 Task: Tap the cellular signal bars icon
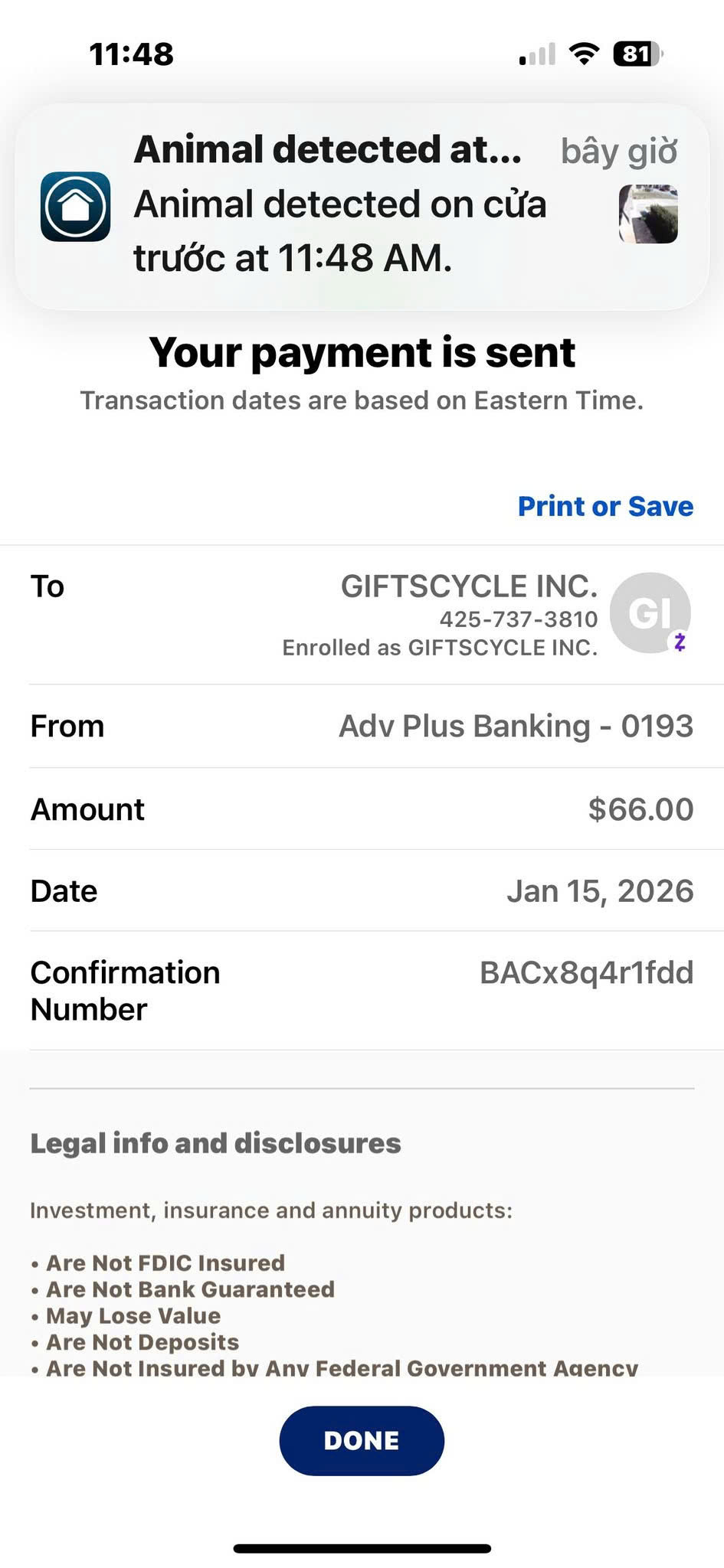pos(537,55)
